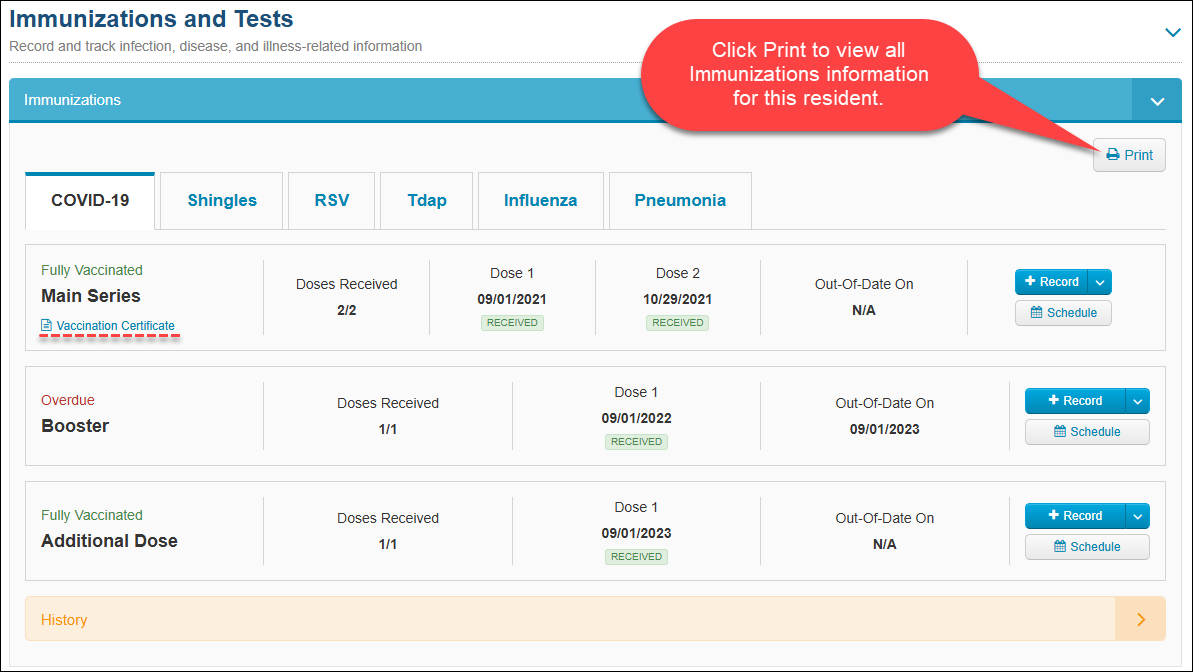Open the Influenza tab
This screenshot has width=1193, height=672.
click(x=540, y=201)
